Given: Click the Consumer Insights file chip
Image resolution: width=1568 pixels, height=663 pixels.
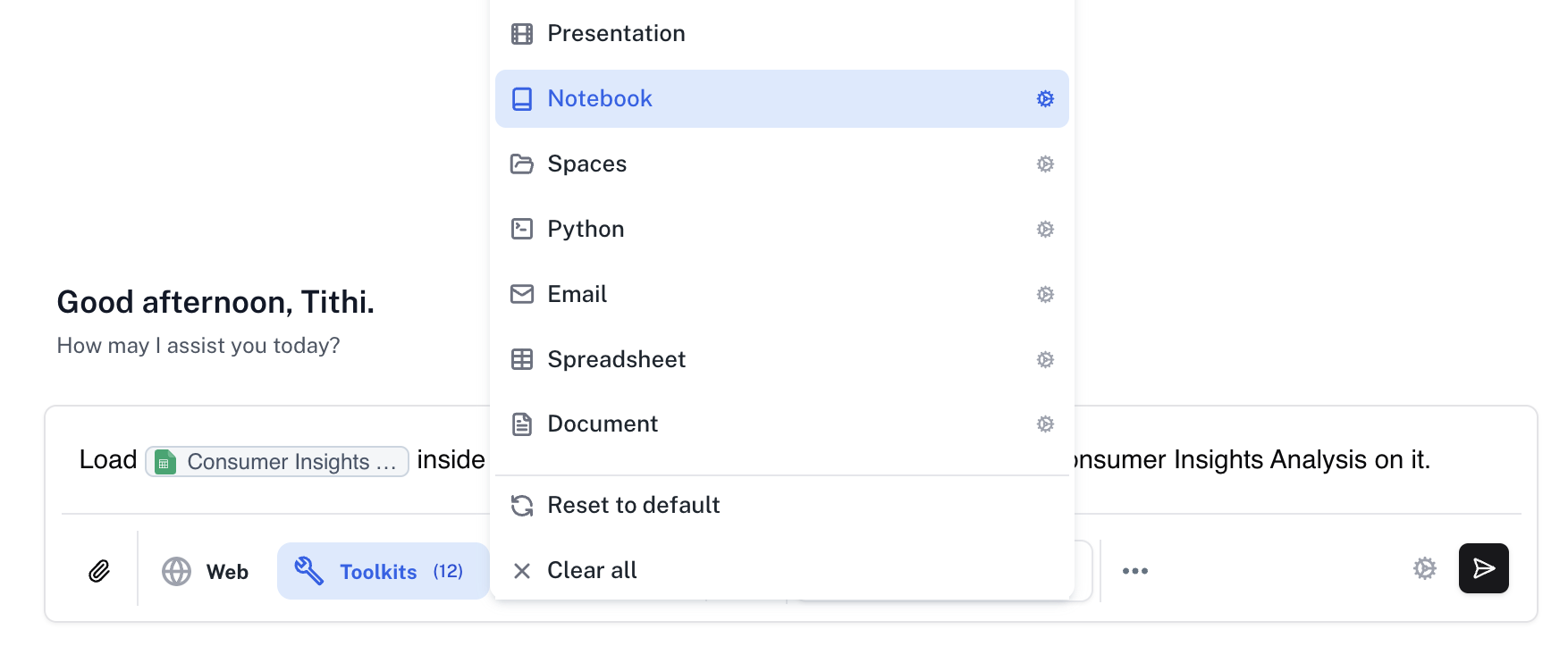Looking at the screenshot, I should 277,462.
